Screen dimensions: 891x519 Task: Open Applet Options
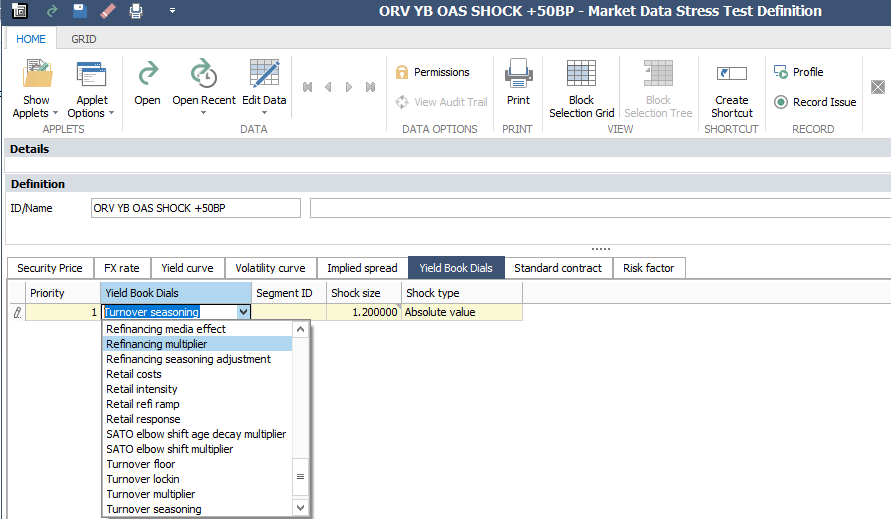pyautogui.click(x=91, y=89)
